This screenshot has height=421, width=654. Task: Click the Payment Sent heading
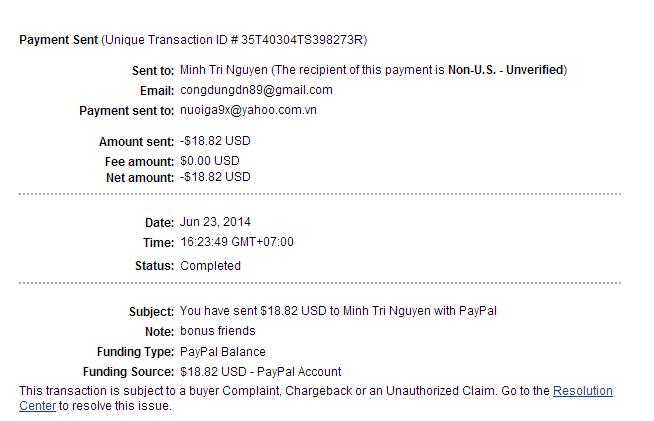click(x=58, y=40)
